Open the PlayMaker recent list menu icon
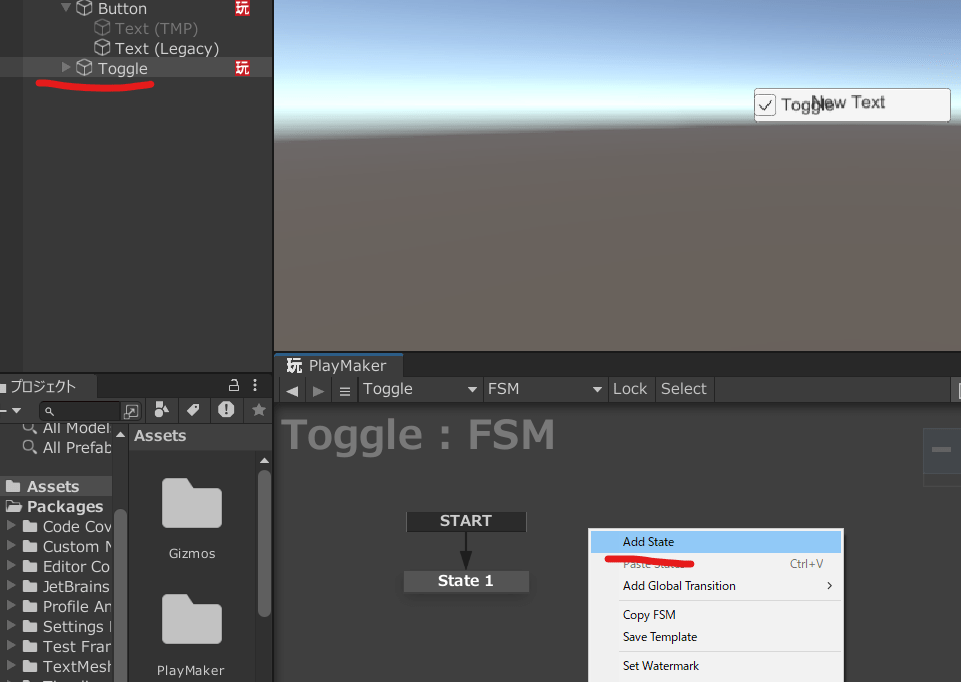 point(345,390)
